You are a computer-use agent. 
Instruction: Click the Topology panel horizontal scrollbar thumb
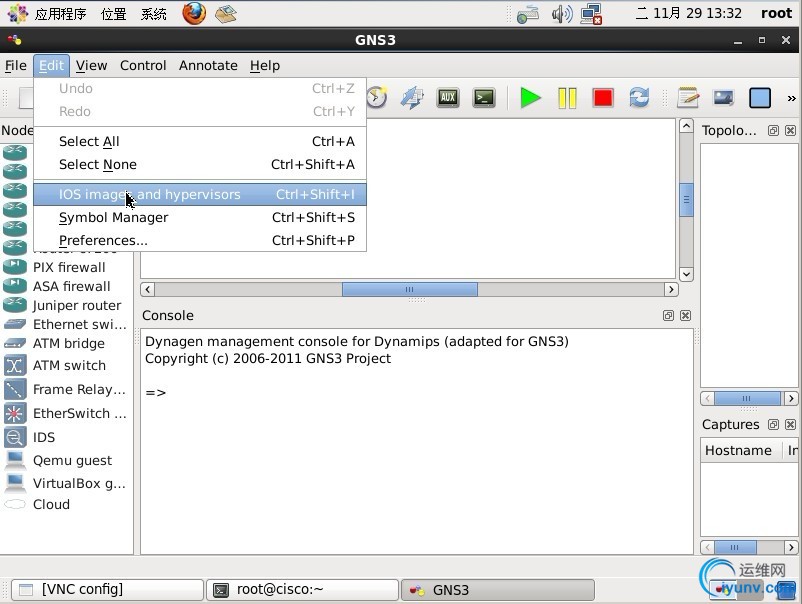click(747, 398)
